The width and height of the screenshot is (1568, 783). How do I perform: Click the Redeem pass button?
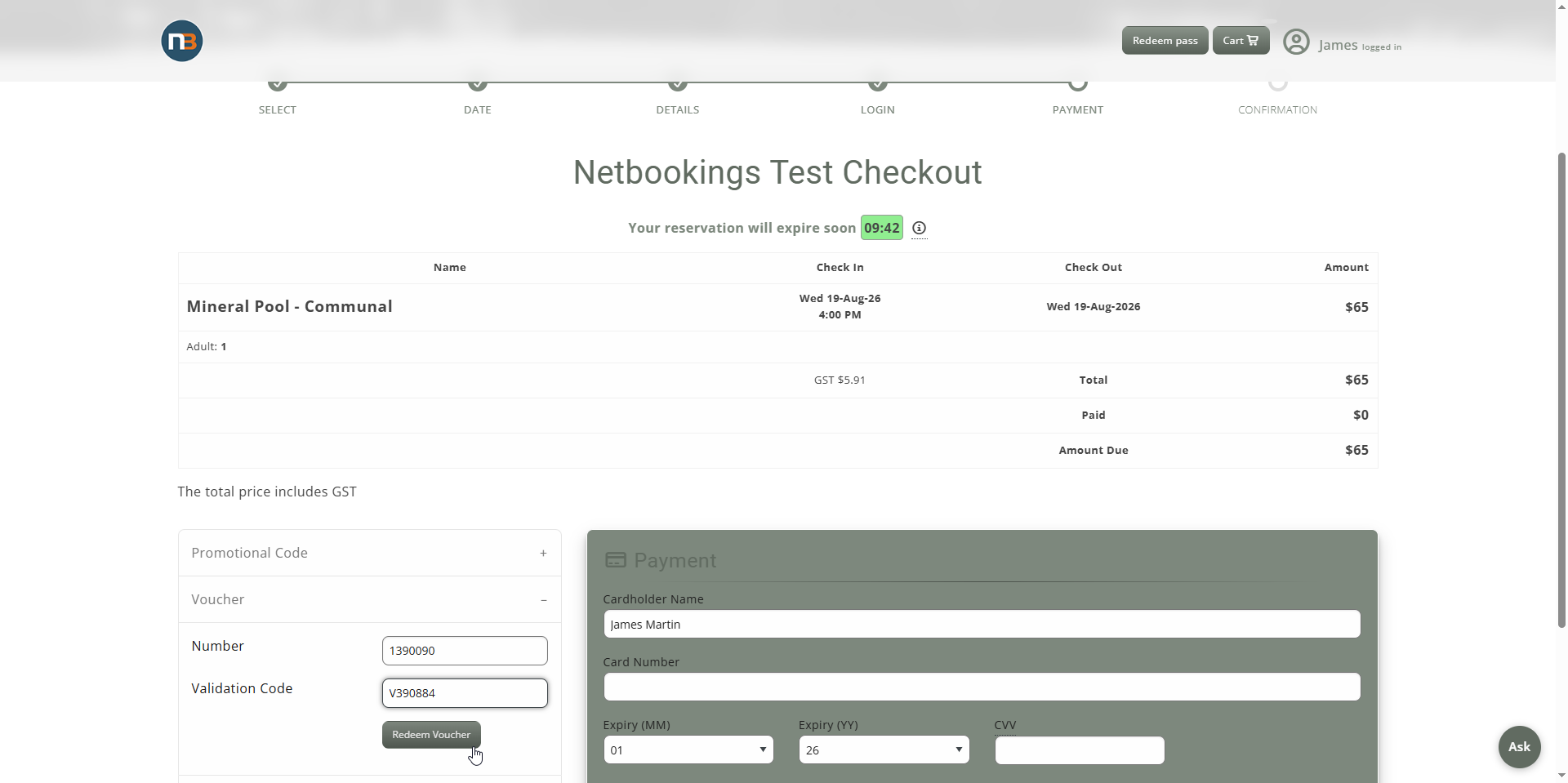click(x=1165, y=41)
